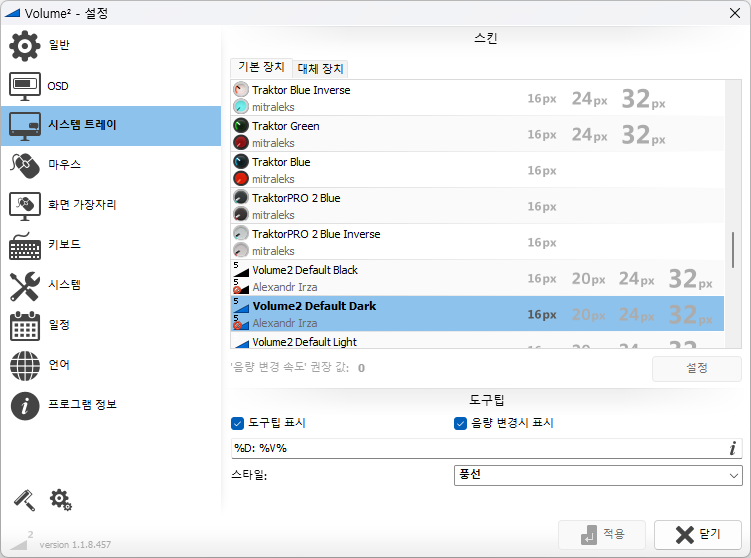
Task: Open the 화면 가장자리 screen edges icon
Action: [24, 205]
